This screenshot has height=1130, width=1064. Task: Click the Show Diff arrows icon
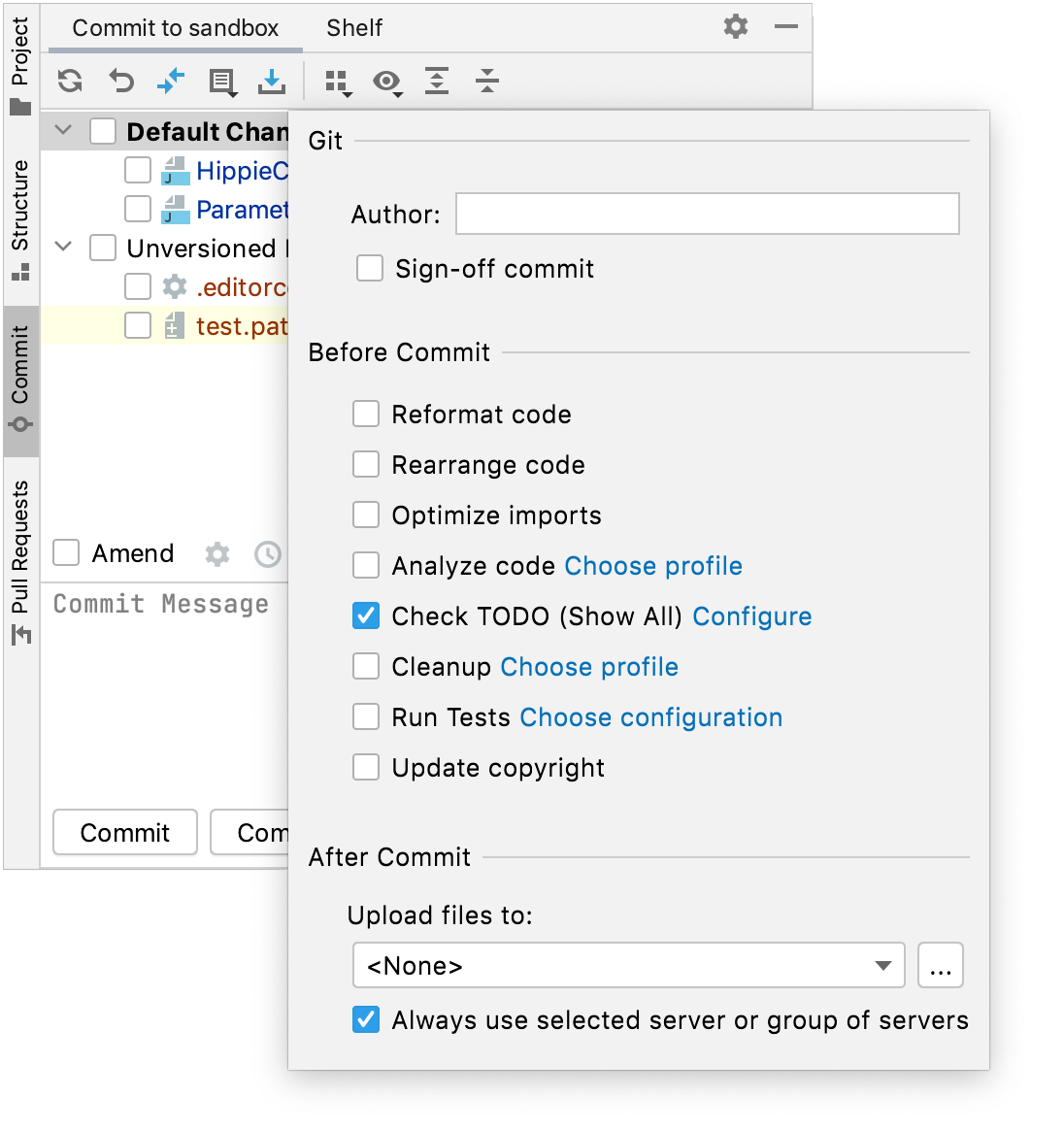(171, 82)
